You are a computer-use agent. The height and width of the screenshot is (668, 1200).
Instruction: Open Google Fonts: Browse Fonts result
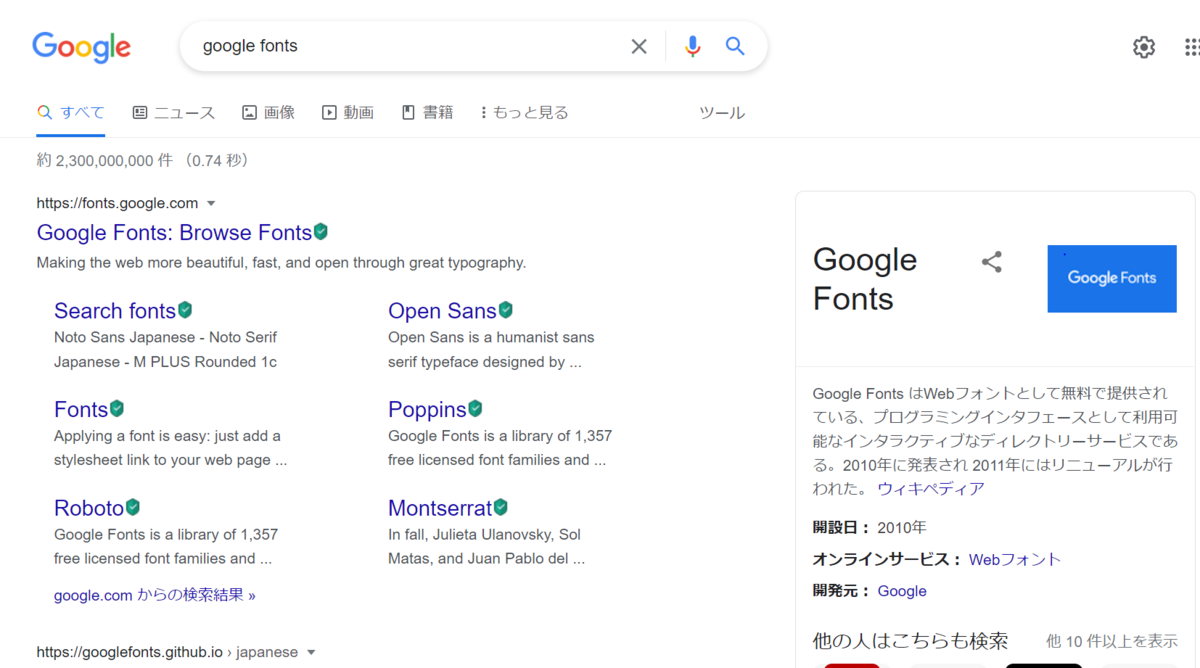point(174,232)
